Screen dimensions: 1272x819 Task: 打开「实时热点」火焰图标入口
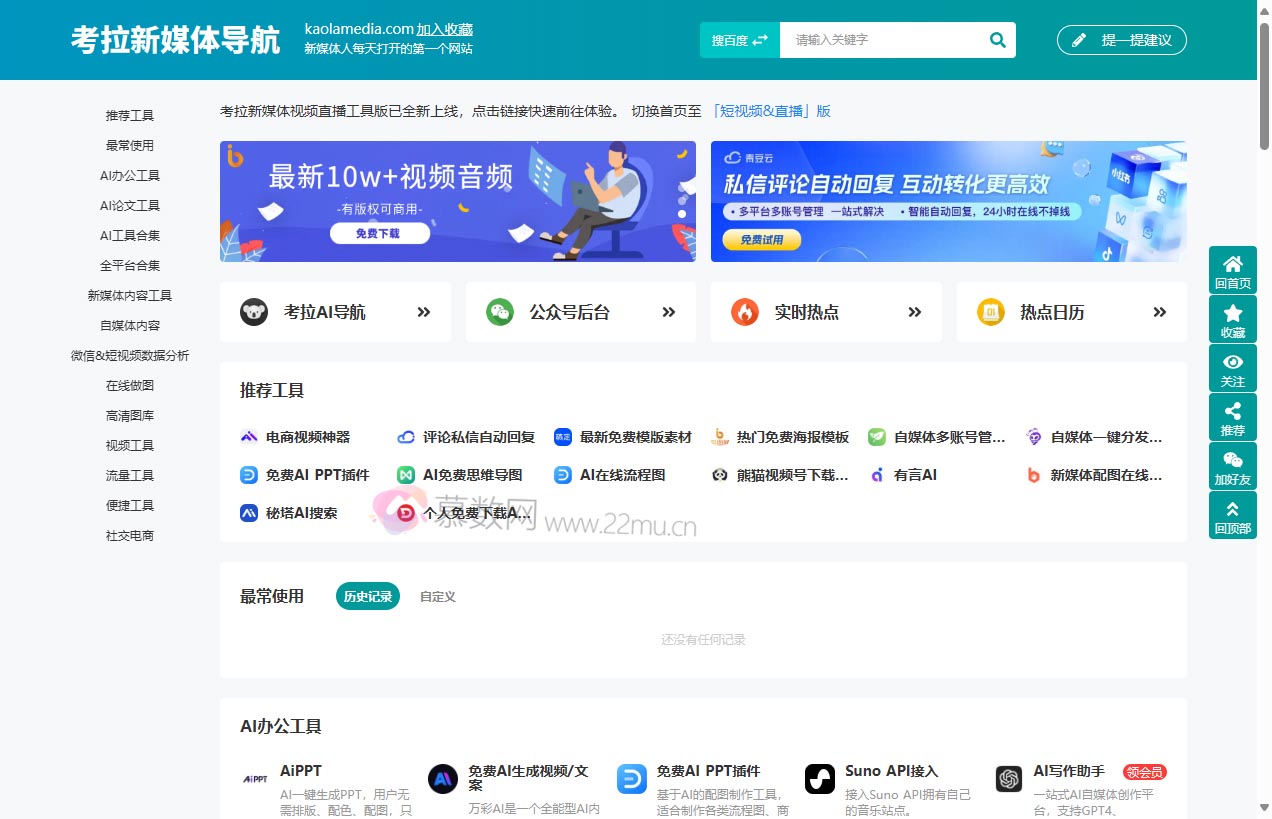pos(745,311)
